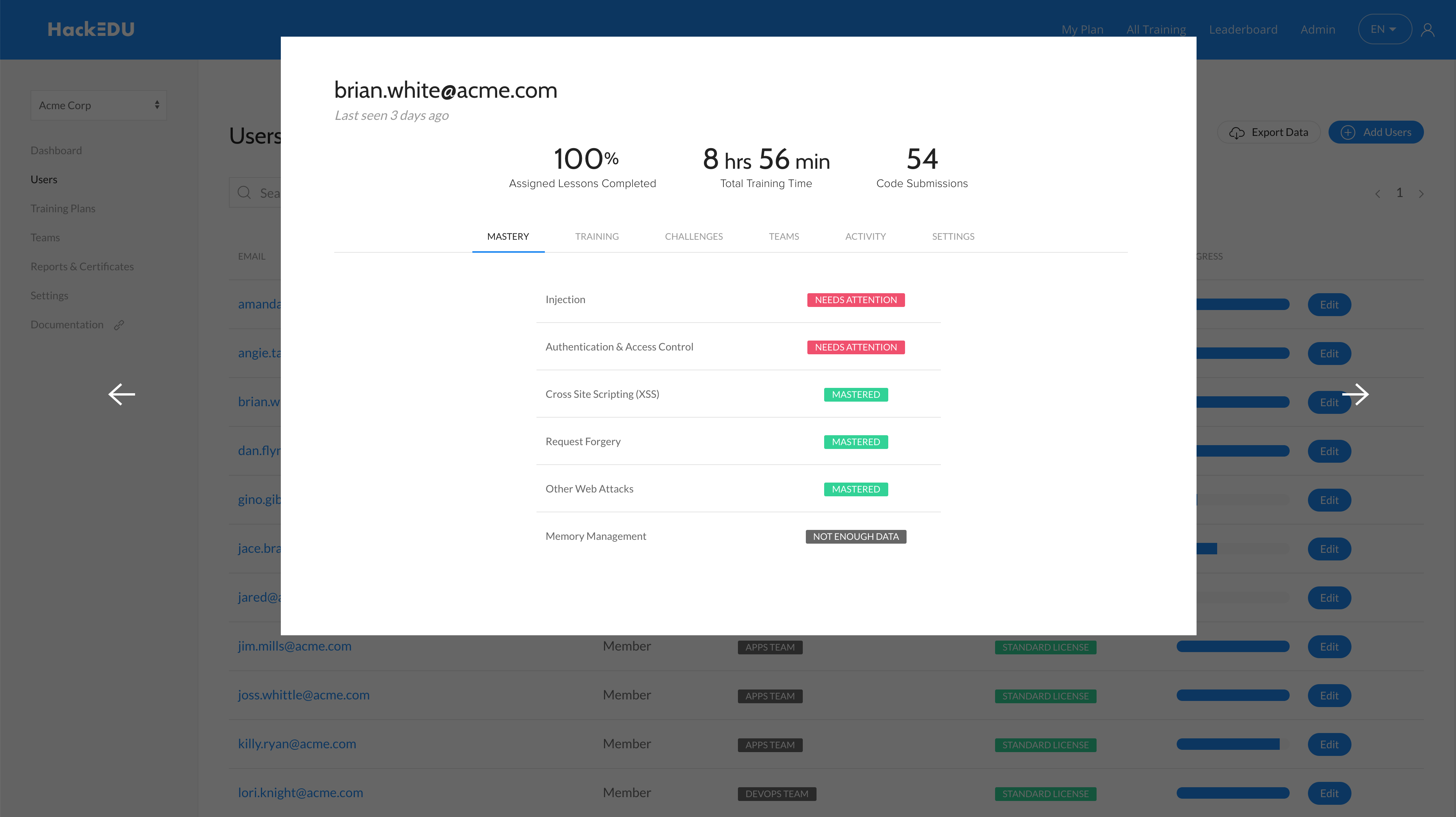The image size is (1456, 817).
Task: Open killy.ryan@acme.com user link
Action: click(x=297, y=743)
